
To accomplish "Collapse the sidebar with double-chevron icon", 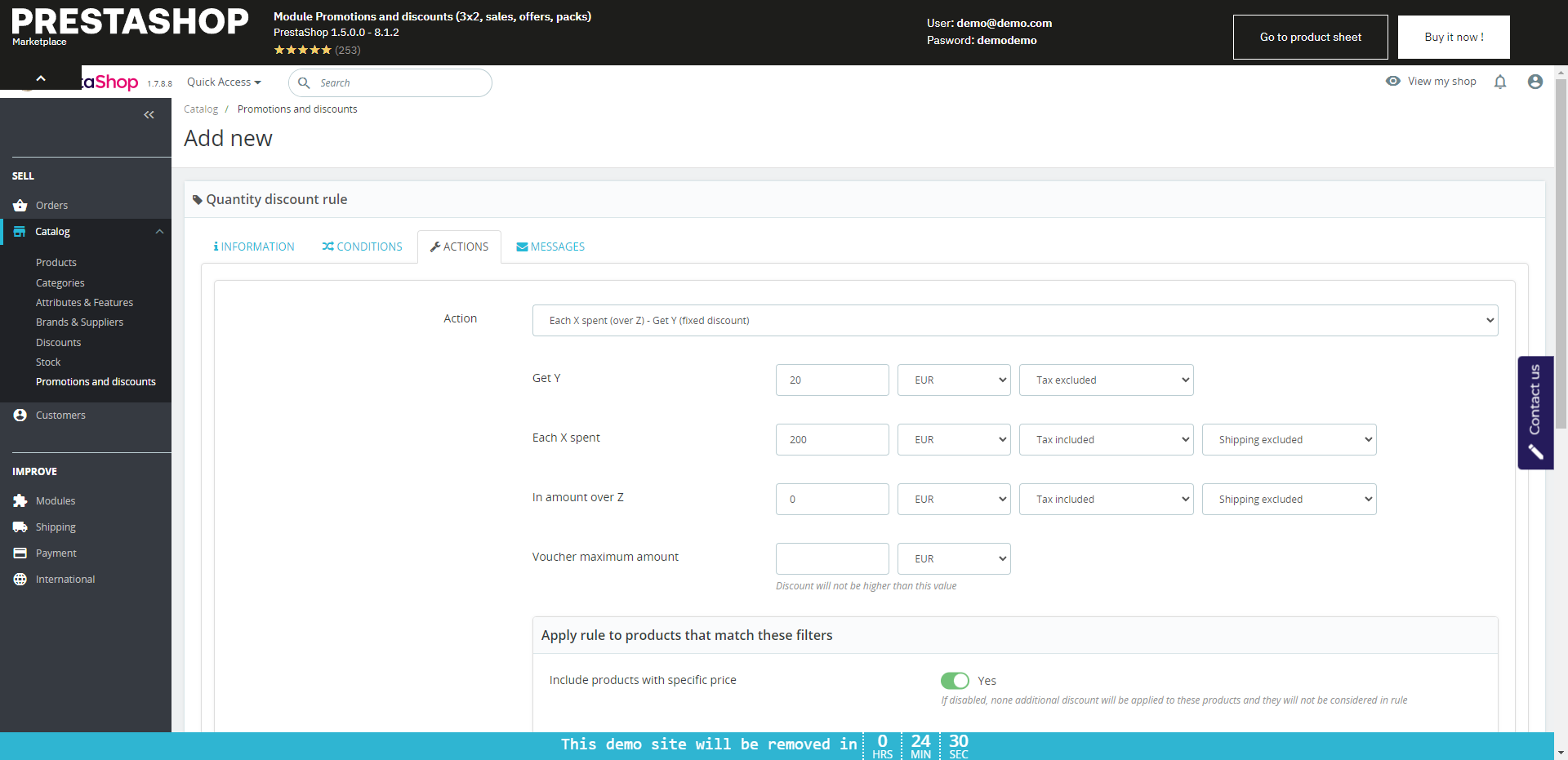I will (149, 115).
